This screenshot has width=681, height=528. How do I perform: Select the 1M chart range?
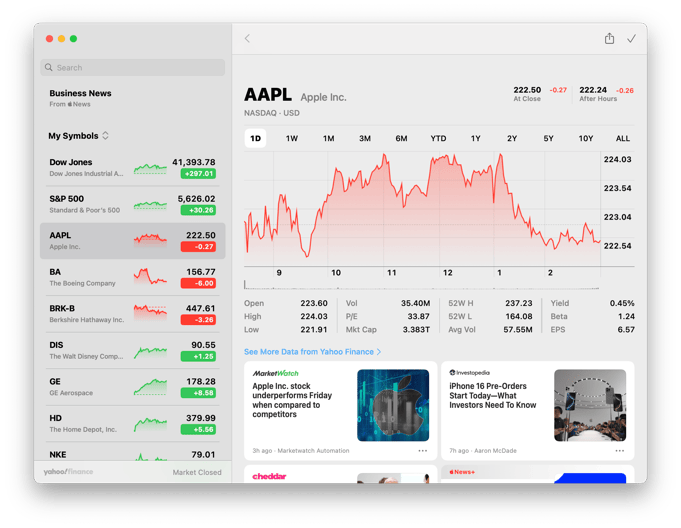328,139
